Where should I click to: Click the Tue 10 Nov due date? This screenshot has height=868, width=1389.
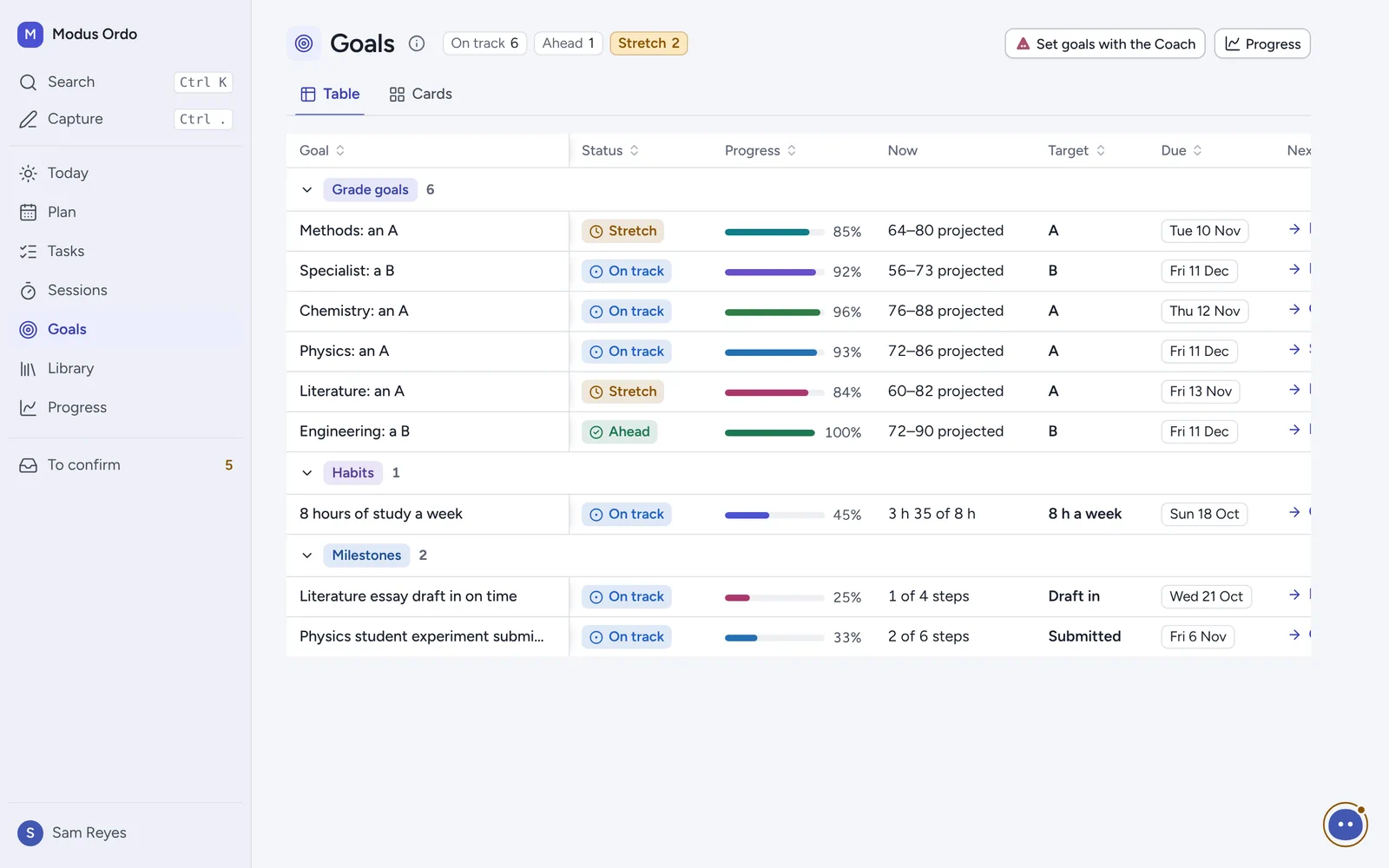click(1205, 231)
